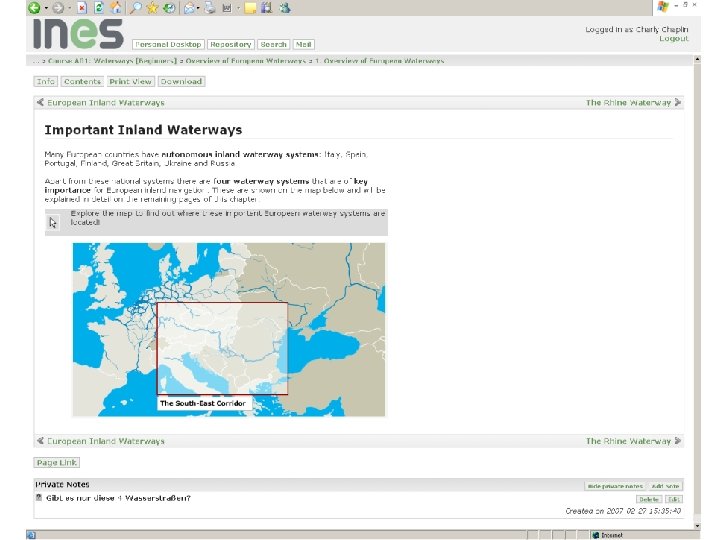This screenshot has width=720, height=540.
Task: Click the Add note button
Action: point(665,486)
